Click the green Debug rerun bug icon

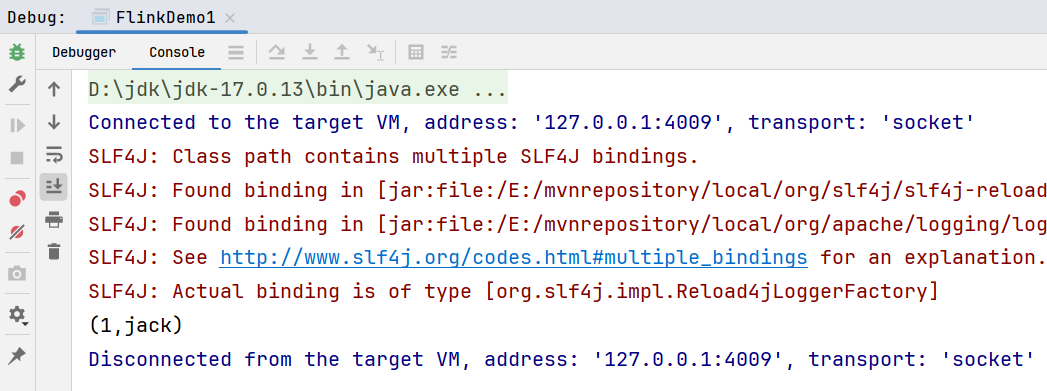pos(17,52)
